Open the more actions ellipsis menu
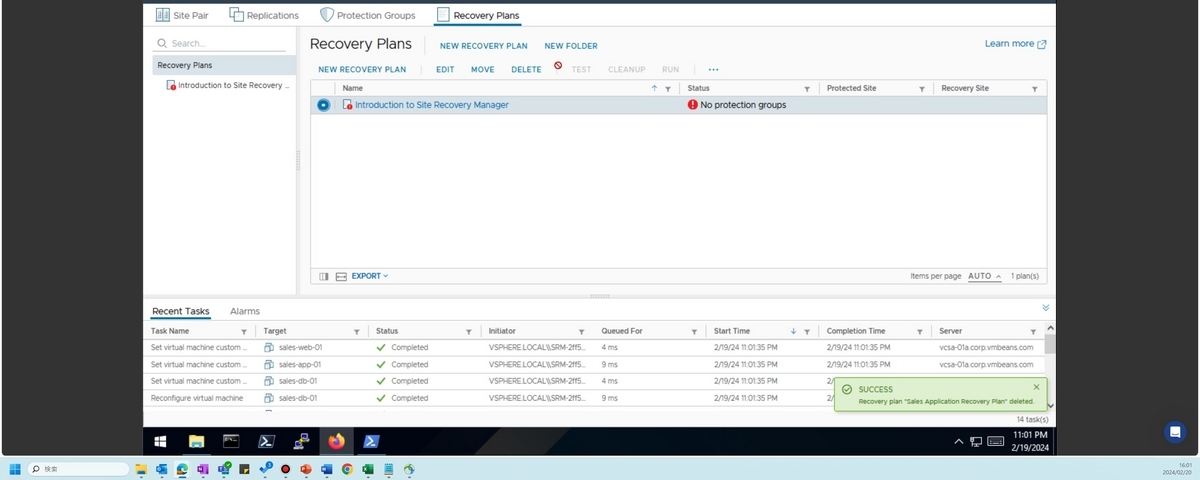The image size is (1200, 480). [713, 69]
